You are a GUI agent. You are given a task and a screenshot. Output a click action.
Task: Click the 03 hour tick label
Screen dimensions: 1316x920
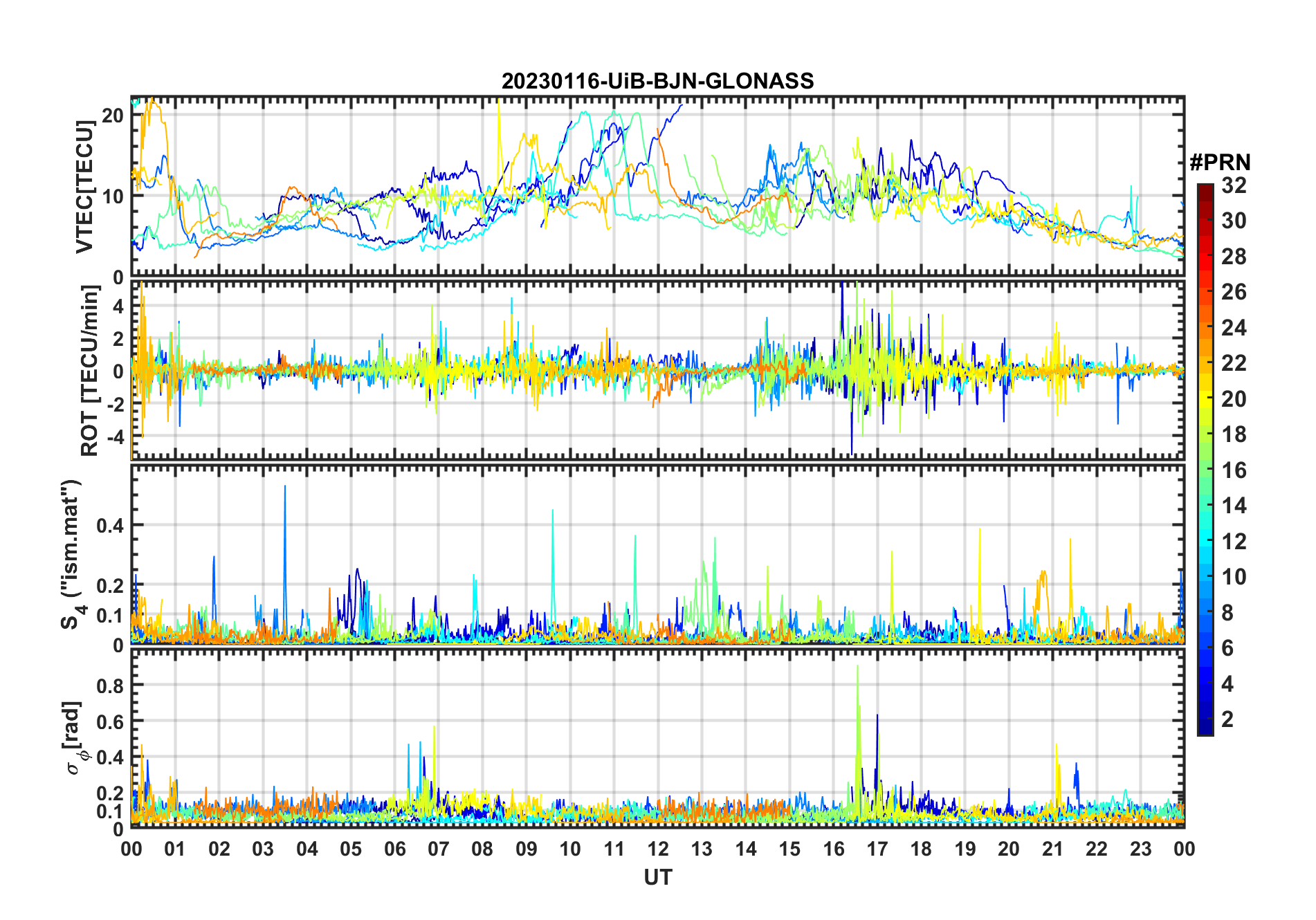pyautogui.click(x=263, y=849)
